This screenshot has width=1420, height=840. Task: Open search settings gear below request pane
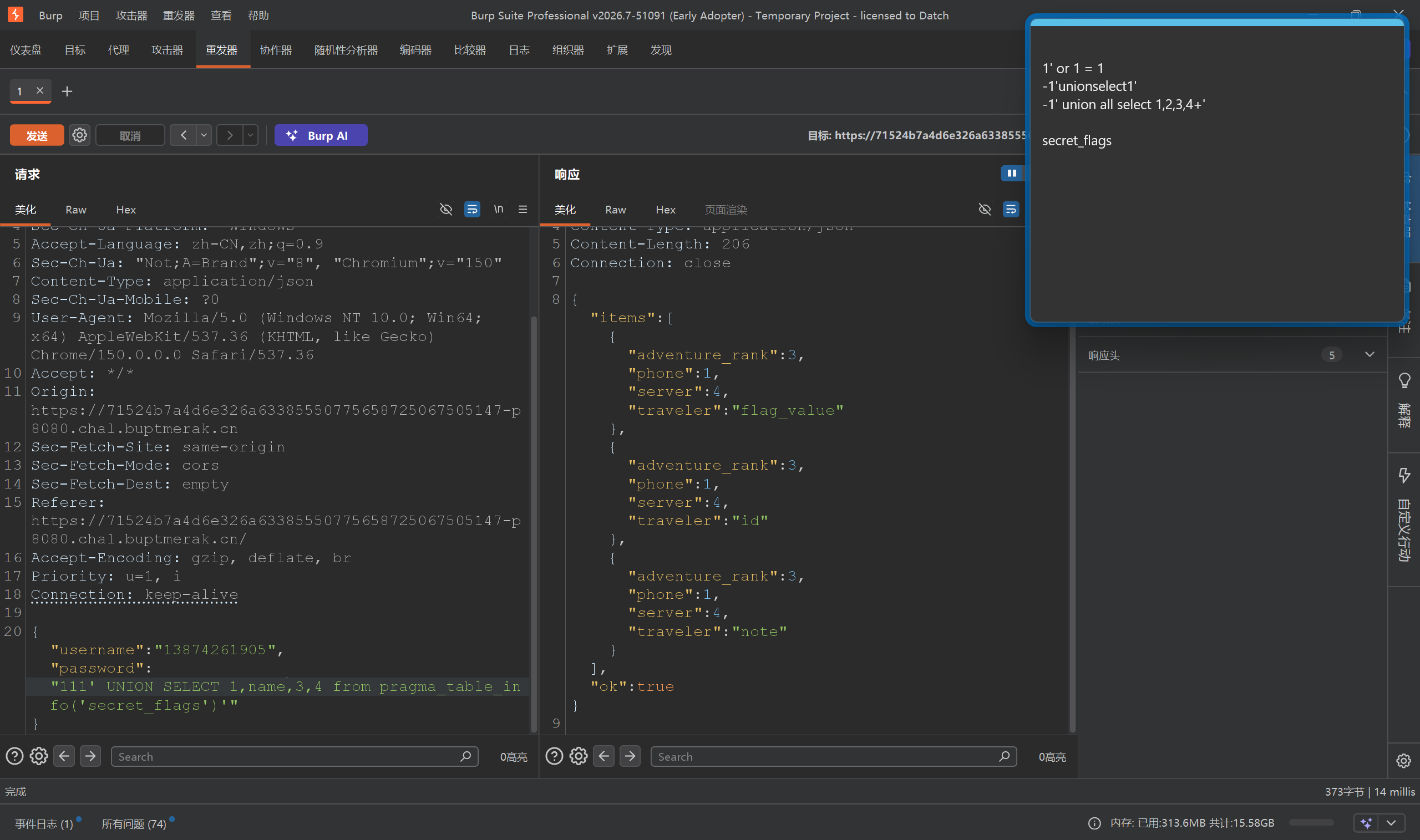[38, 756]
